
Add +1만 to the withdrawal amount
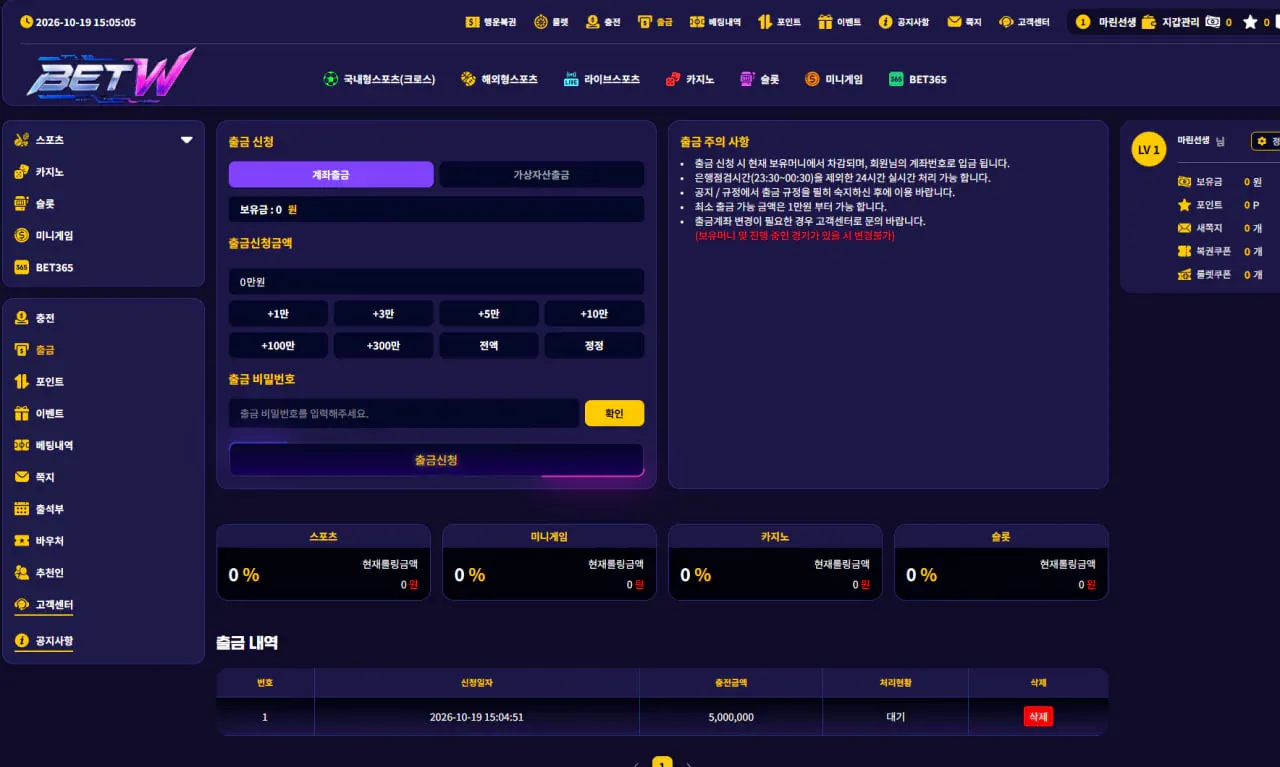(278, 314)
